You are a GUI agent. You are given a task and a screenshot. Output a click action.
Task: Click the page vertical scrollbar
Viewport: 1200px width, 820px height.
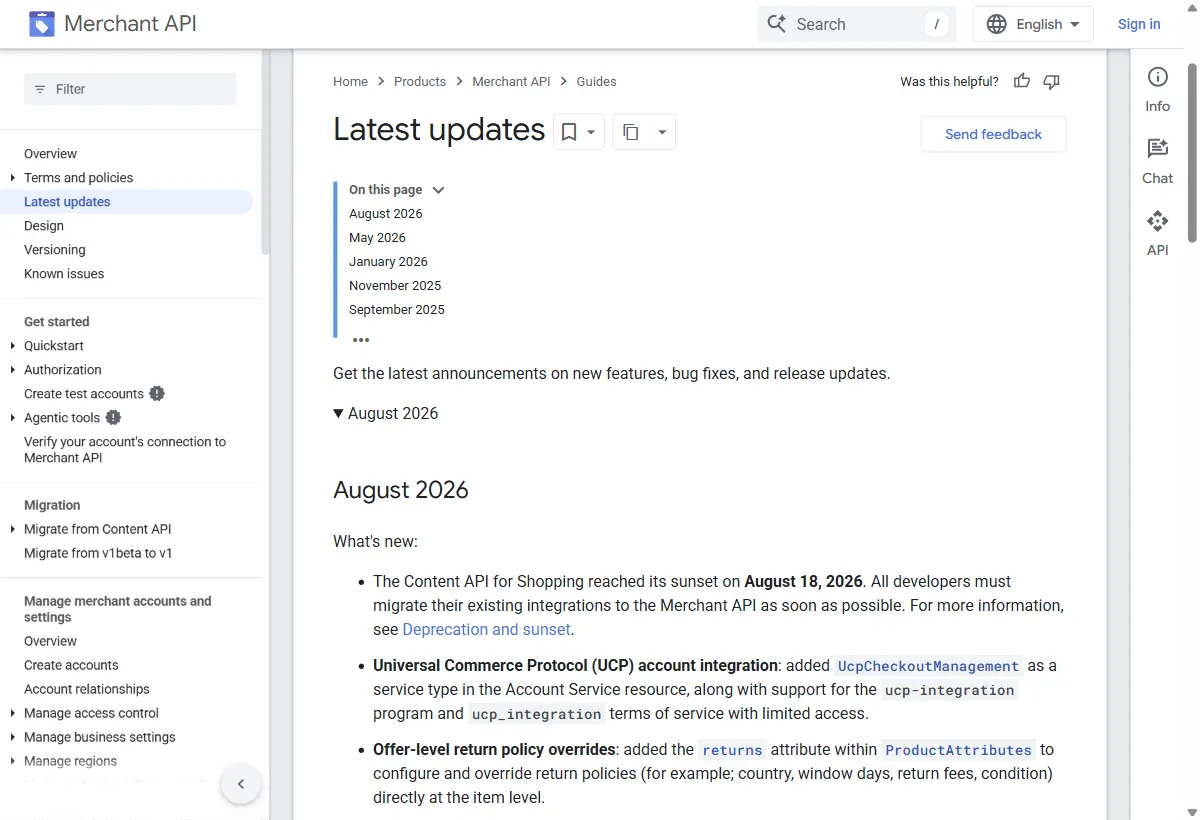click(1192, 152)
